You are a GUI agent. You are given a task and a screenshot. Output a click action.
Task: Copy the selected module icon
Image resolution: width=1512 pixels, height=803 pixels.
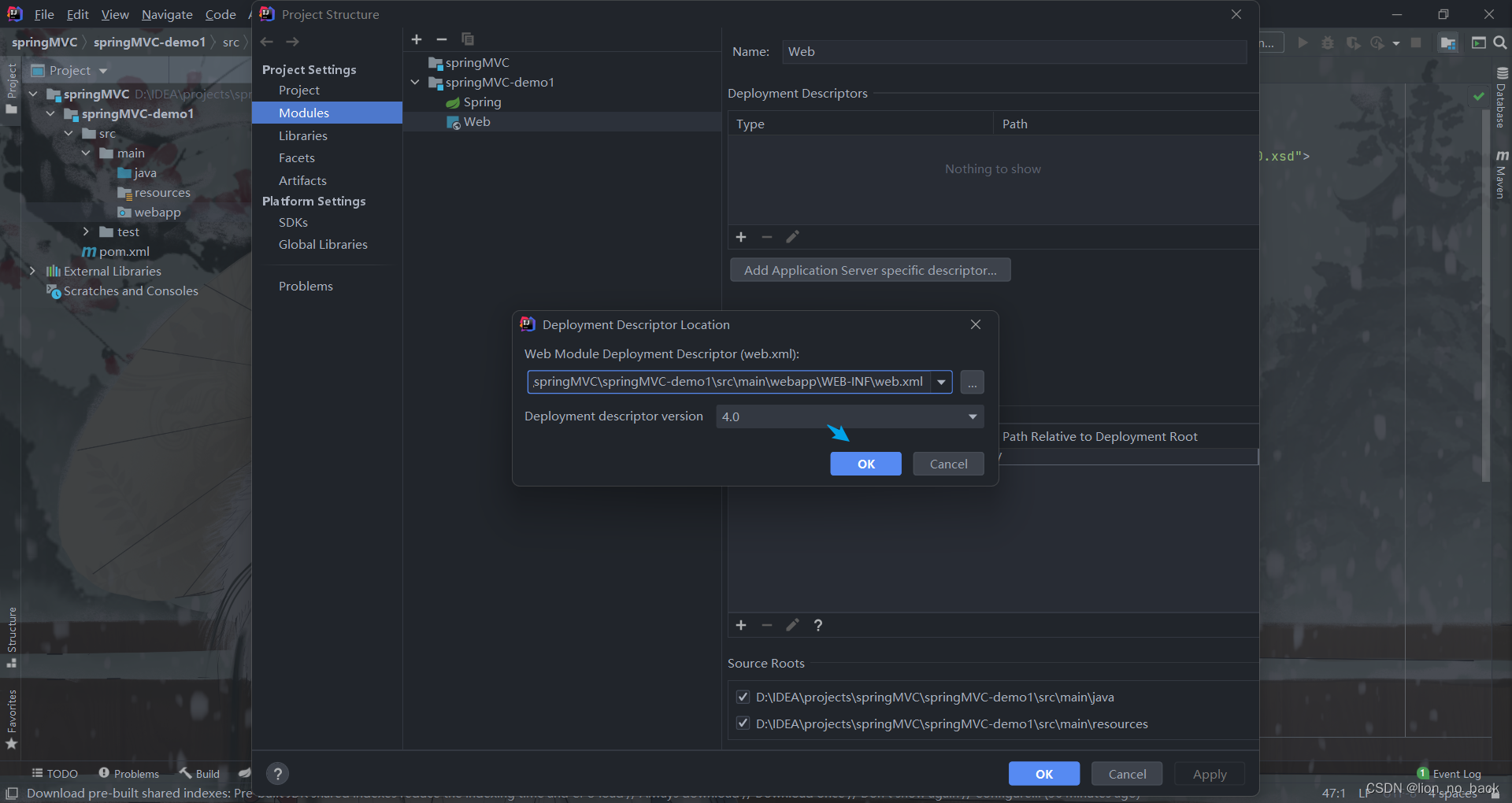tap(468, 39)
